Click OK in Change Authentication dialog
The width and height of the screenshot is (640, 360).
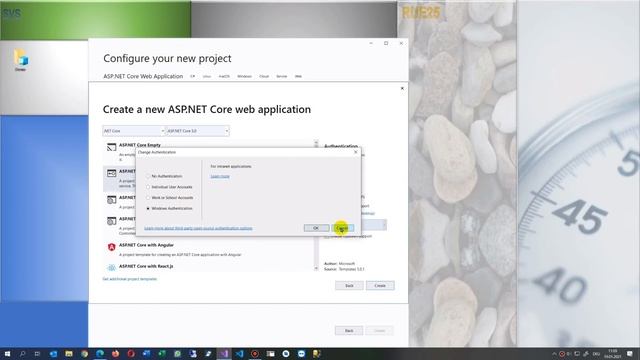point(316,228)
